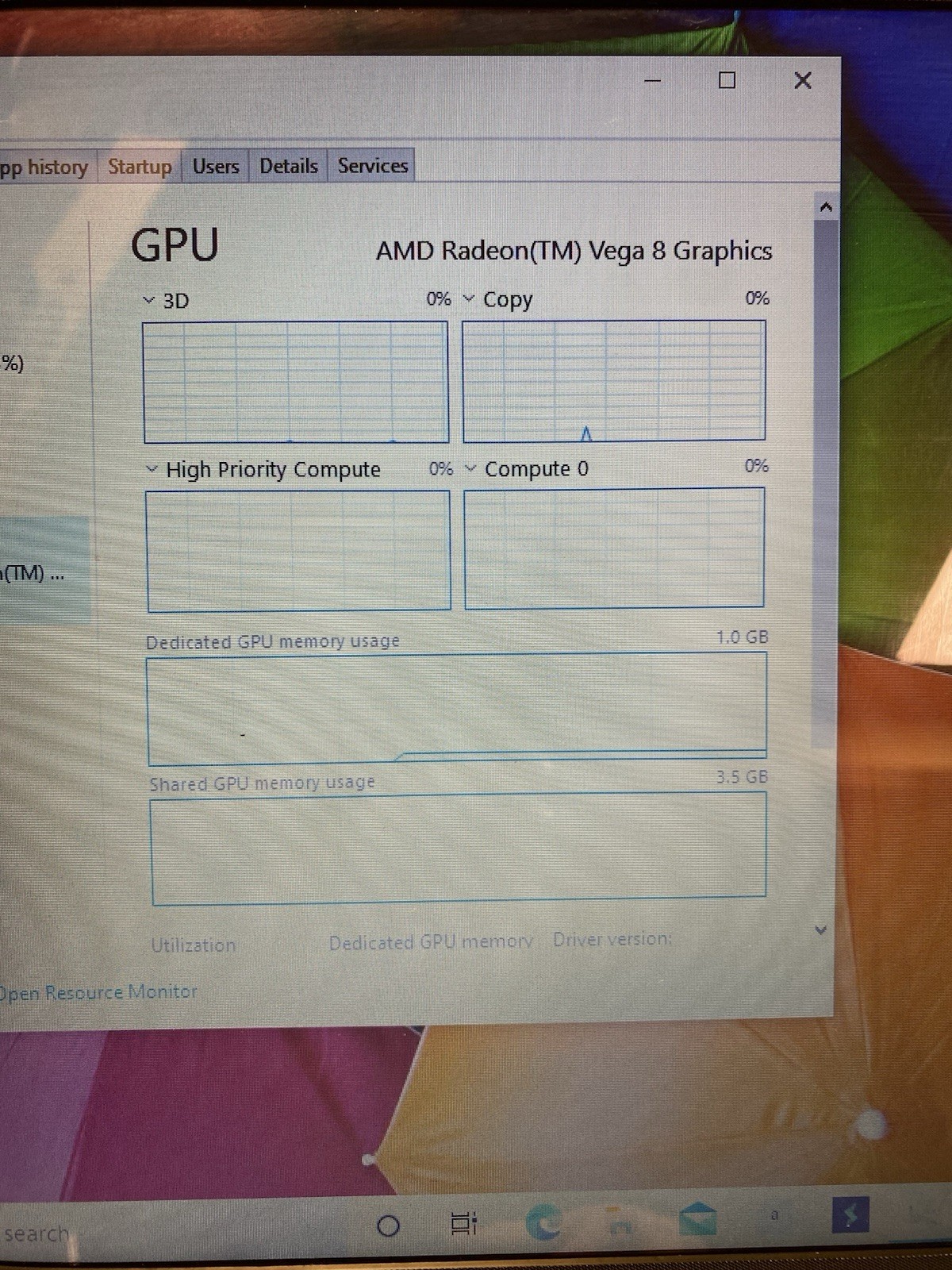This screenshot has width=952, height=1270.
Task: Click the High Priority Compute graph
Action: coord(298,551)
